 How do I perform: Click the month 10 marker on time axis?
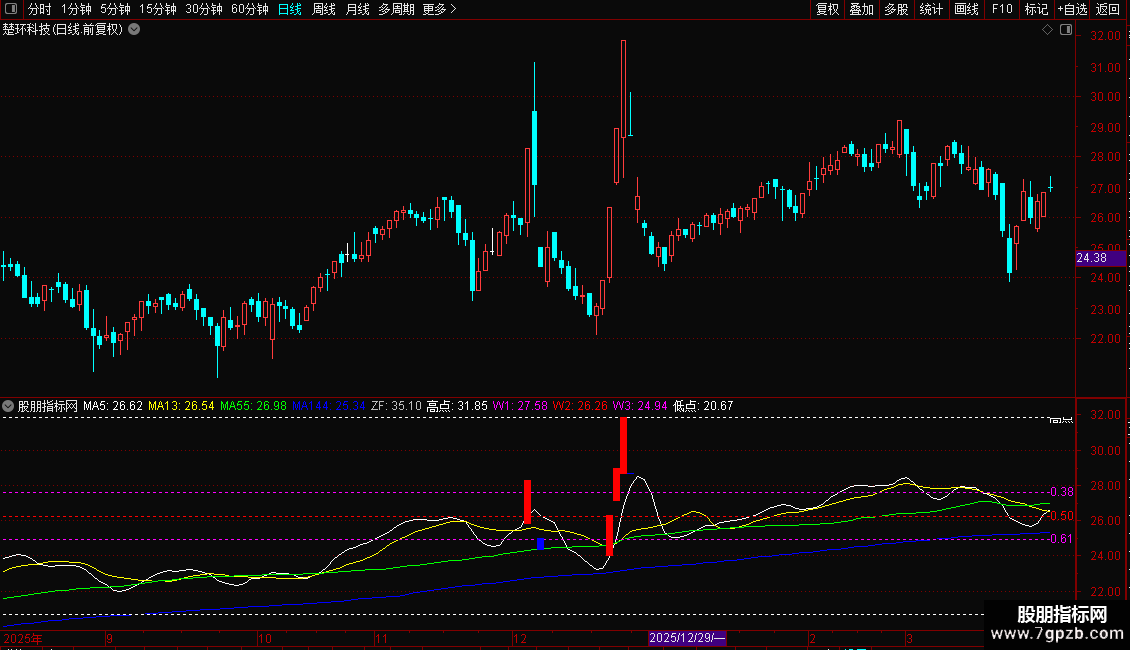264,638
